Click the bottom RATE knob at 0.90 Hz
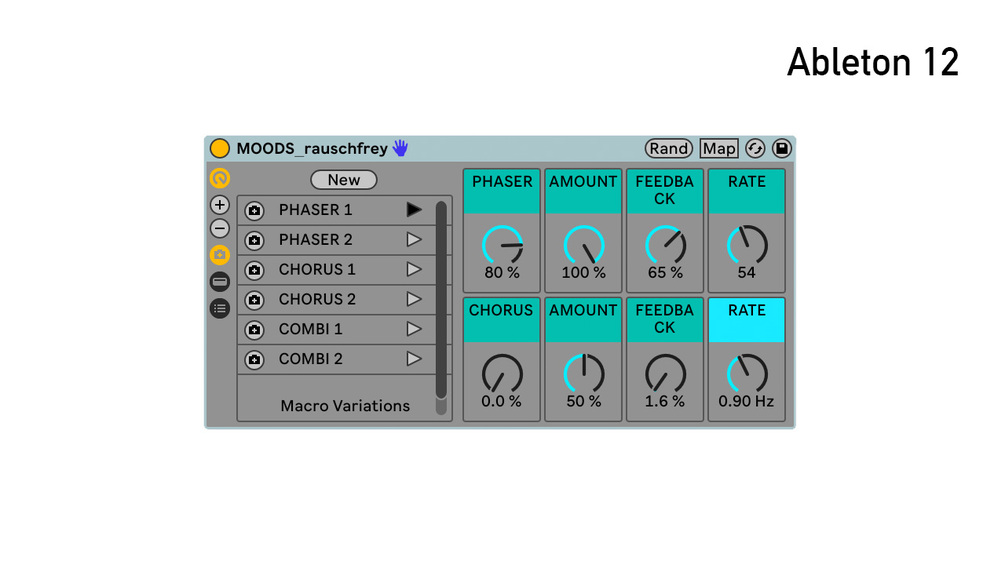 (747, 374)
